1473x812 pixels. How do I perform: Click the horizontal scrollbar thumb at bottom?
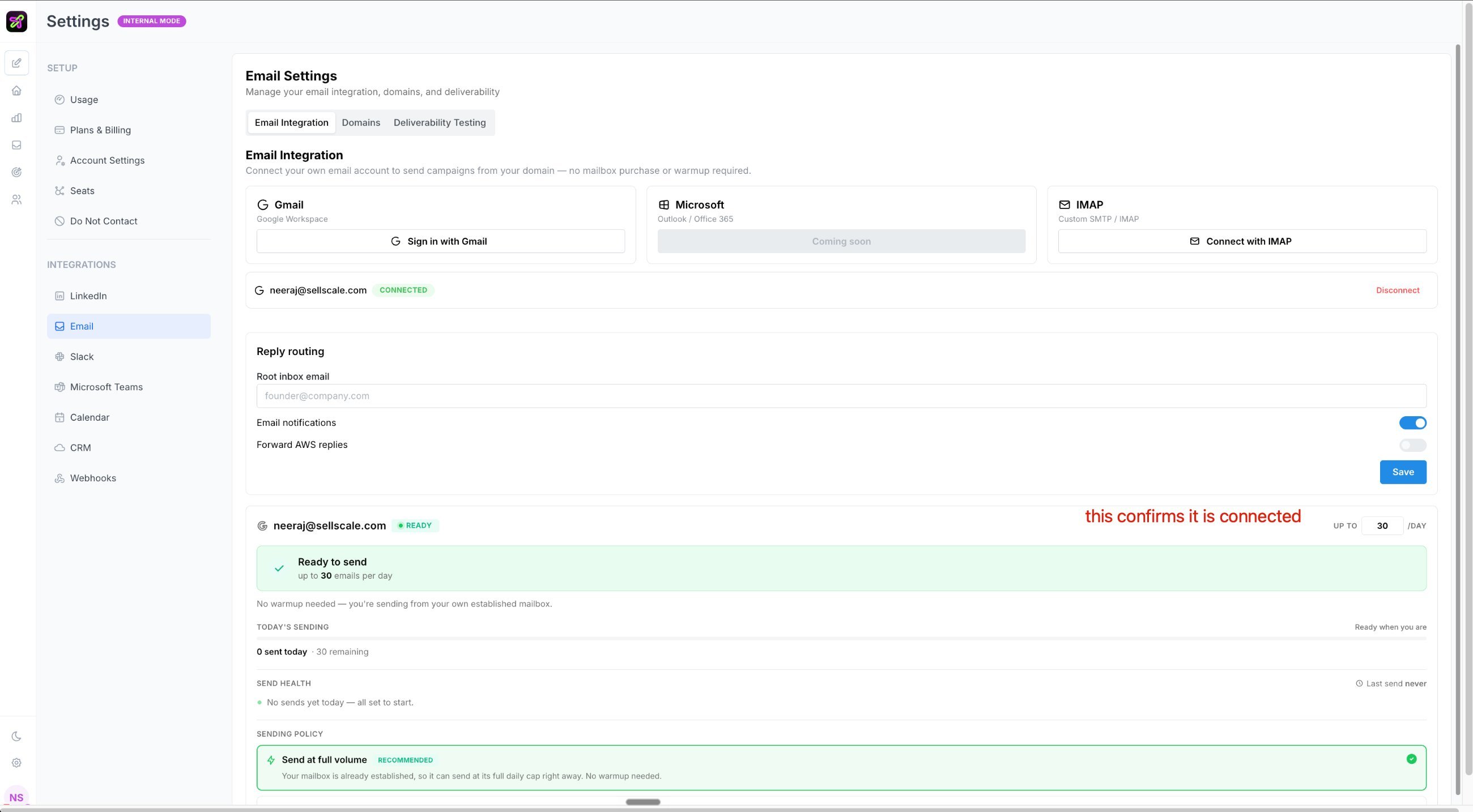click(643, 802)
